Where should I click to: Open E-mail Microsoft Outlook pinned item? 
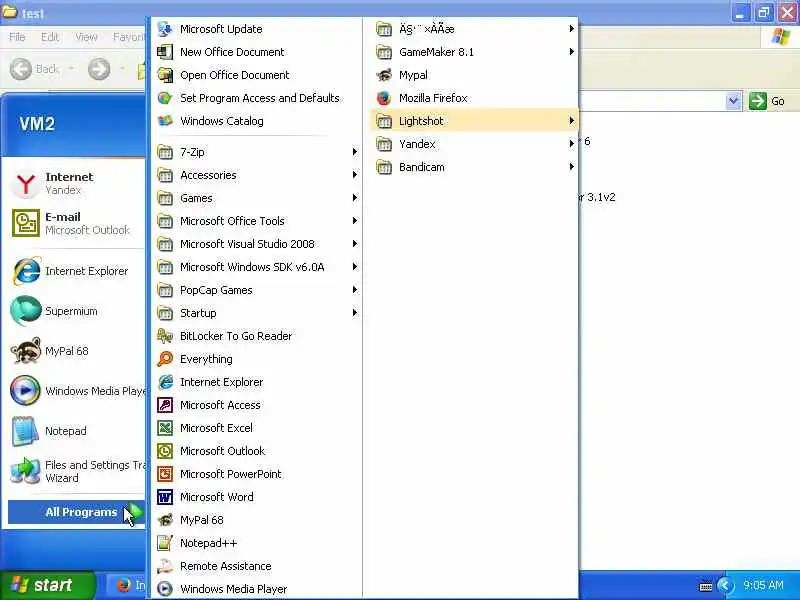coord(76,223)
